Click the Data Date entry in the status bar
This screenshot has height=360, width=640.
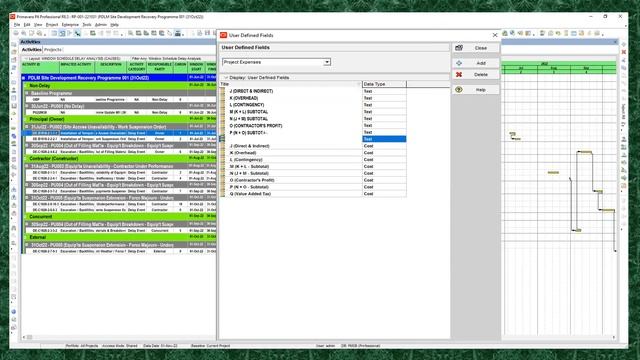(160, 346)
